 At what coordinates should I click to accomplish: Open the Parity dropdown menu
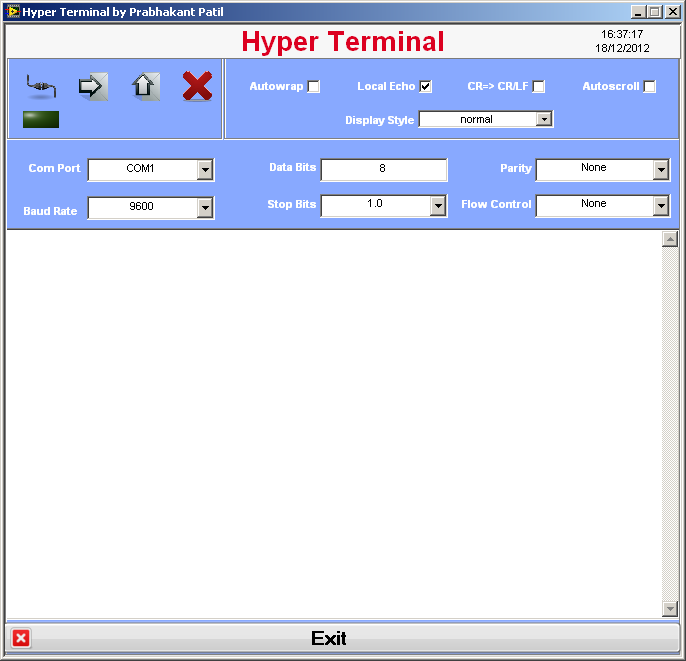pyautogui.click(x=661, y=169)
